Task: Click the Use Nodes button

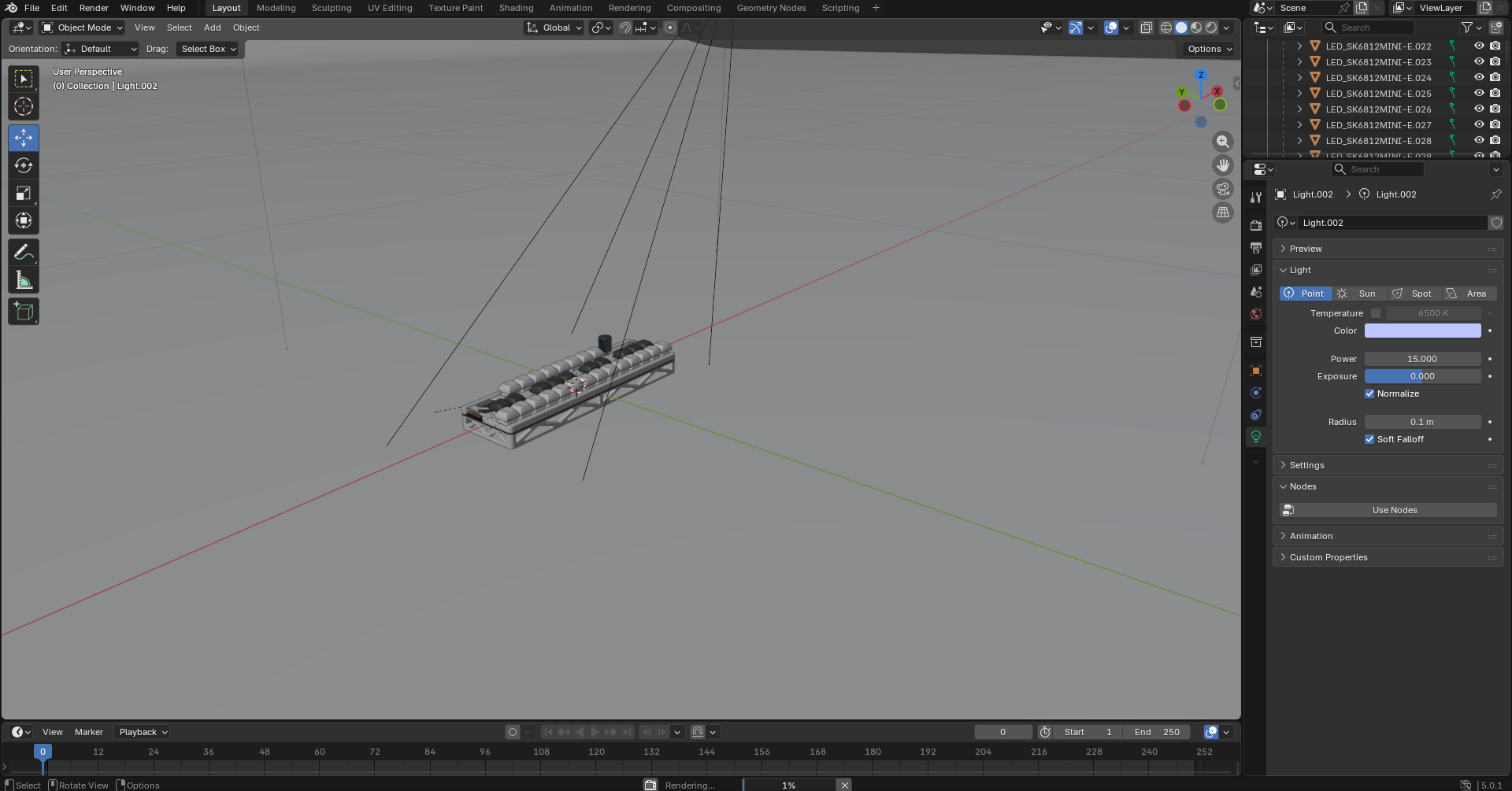Action: pos(1394,510)
